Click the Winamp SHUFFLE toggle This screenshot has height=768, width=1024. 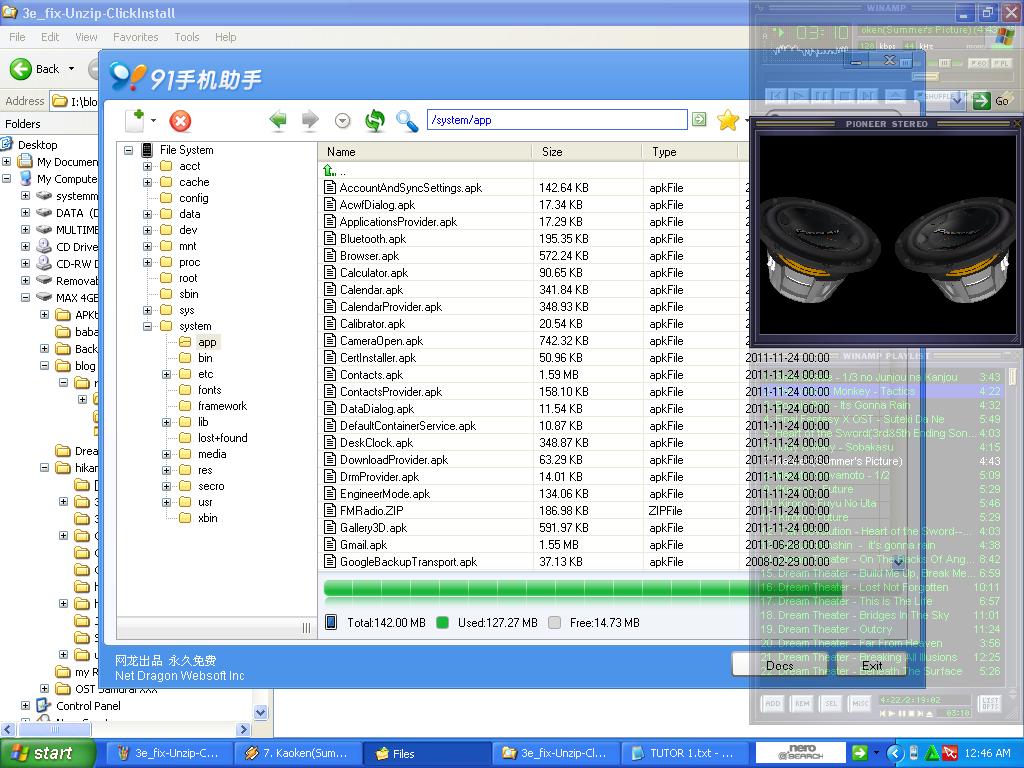(938, 97)
